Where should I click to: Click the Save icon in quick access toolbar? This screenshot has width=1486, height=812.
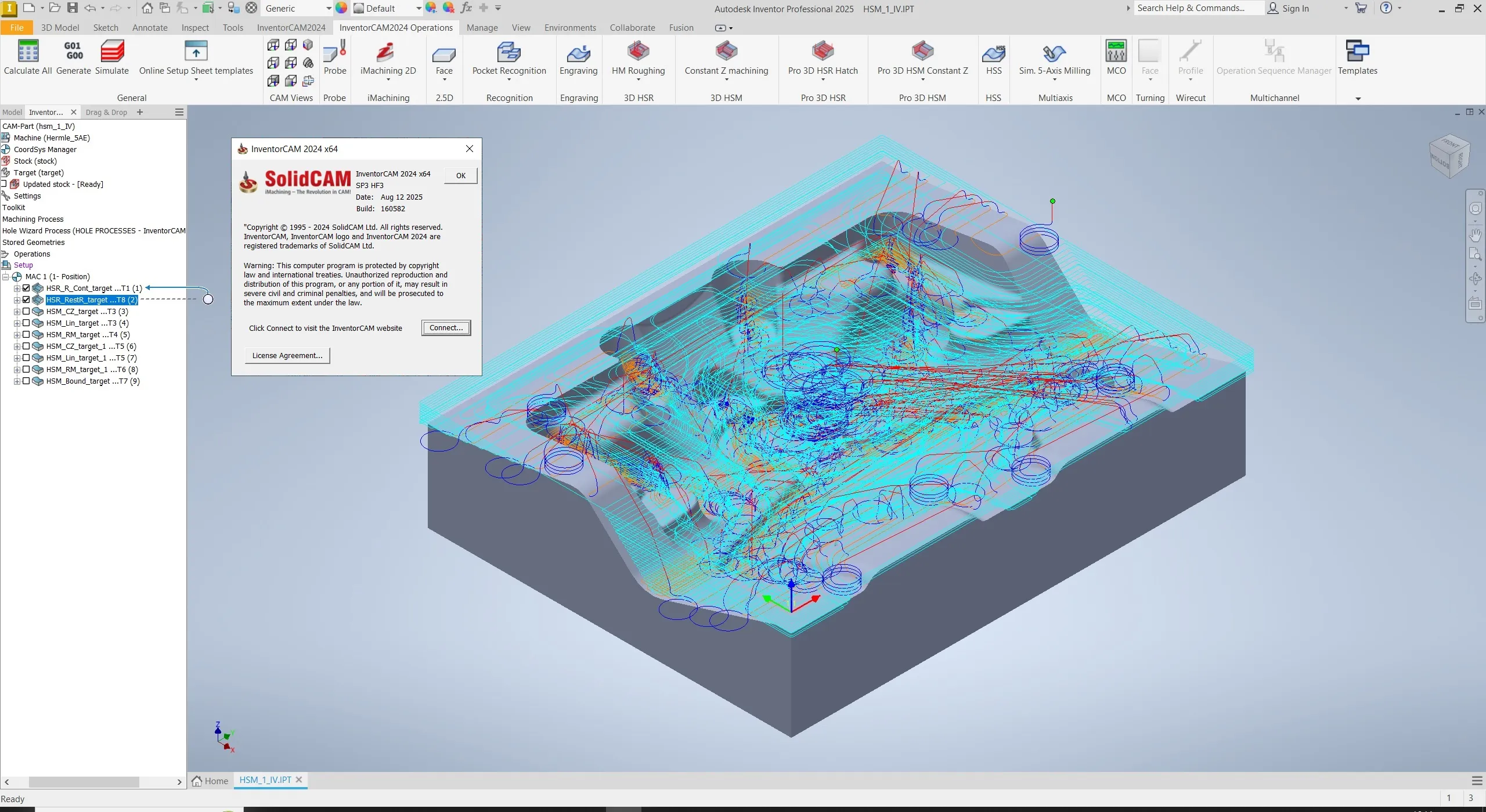coord(73,8)
